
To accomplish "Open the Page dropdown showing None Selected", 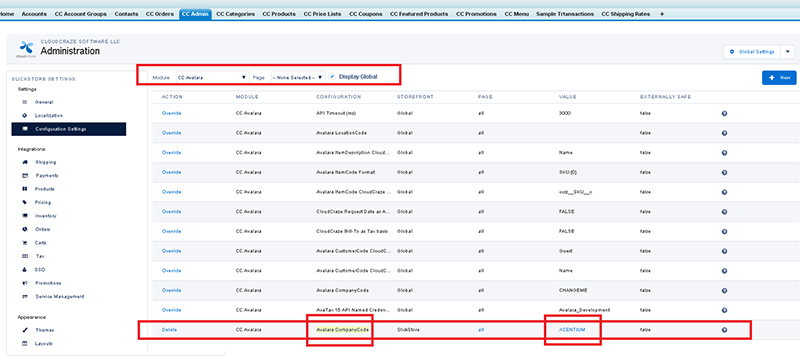I will pos(298,77).
